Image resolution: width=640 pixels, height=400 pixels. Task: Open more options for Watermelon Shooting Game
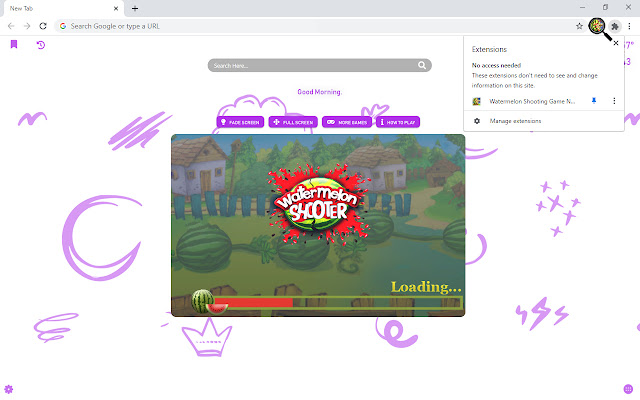614,101
